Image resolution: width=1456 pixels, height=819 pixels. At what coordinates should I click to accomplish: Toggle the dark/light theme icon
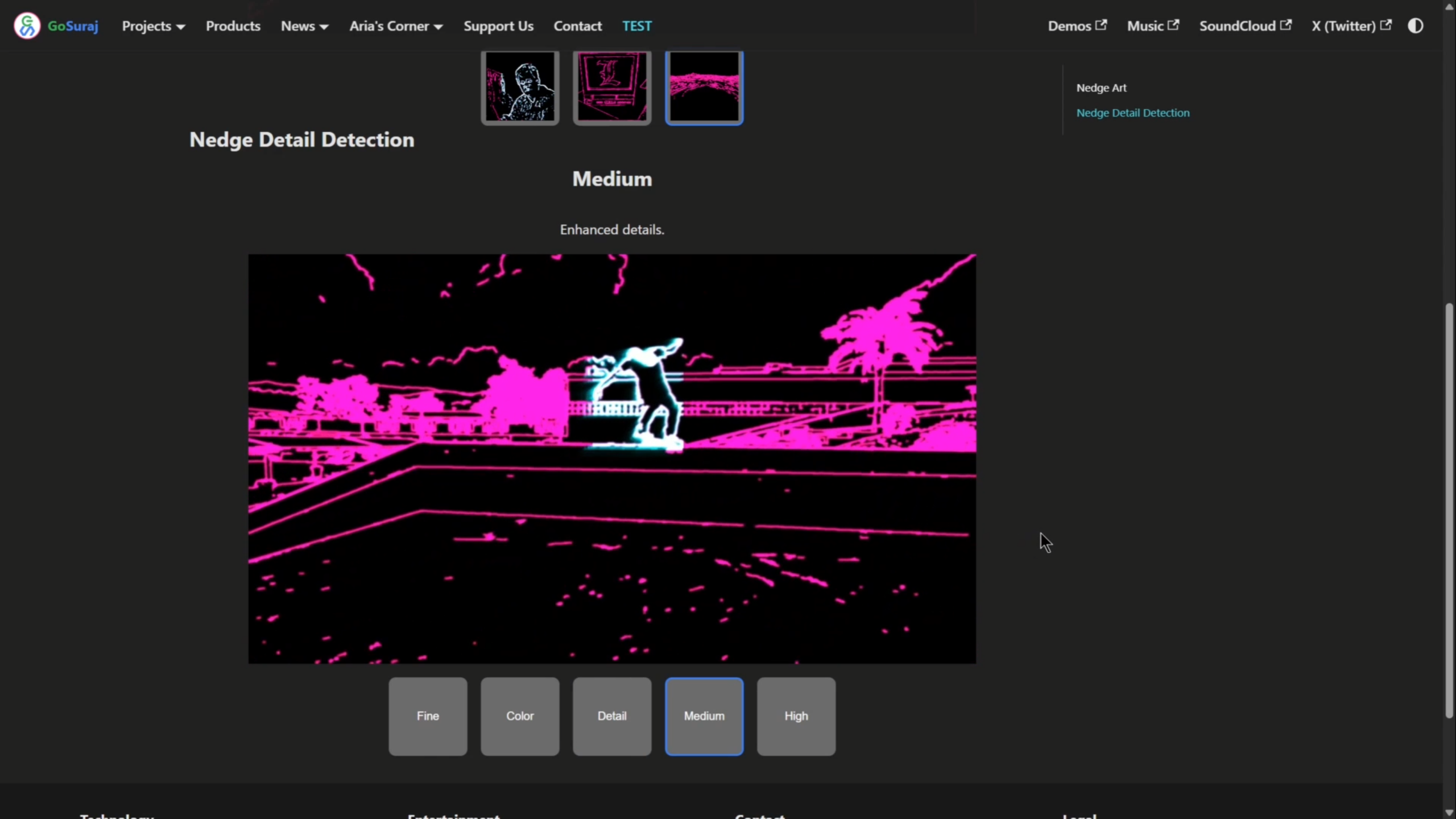click(x=1415, y=26)
